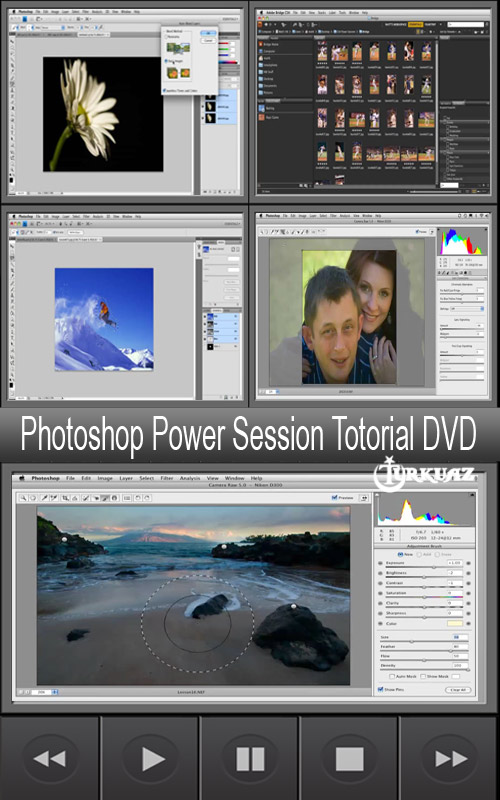Select the Hand tool in the beach Camera Raw toolbar

[x=34, y=497]
